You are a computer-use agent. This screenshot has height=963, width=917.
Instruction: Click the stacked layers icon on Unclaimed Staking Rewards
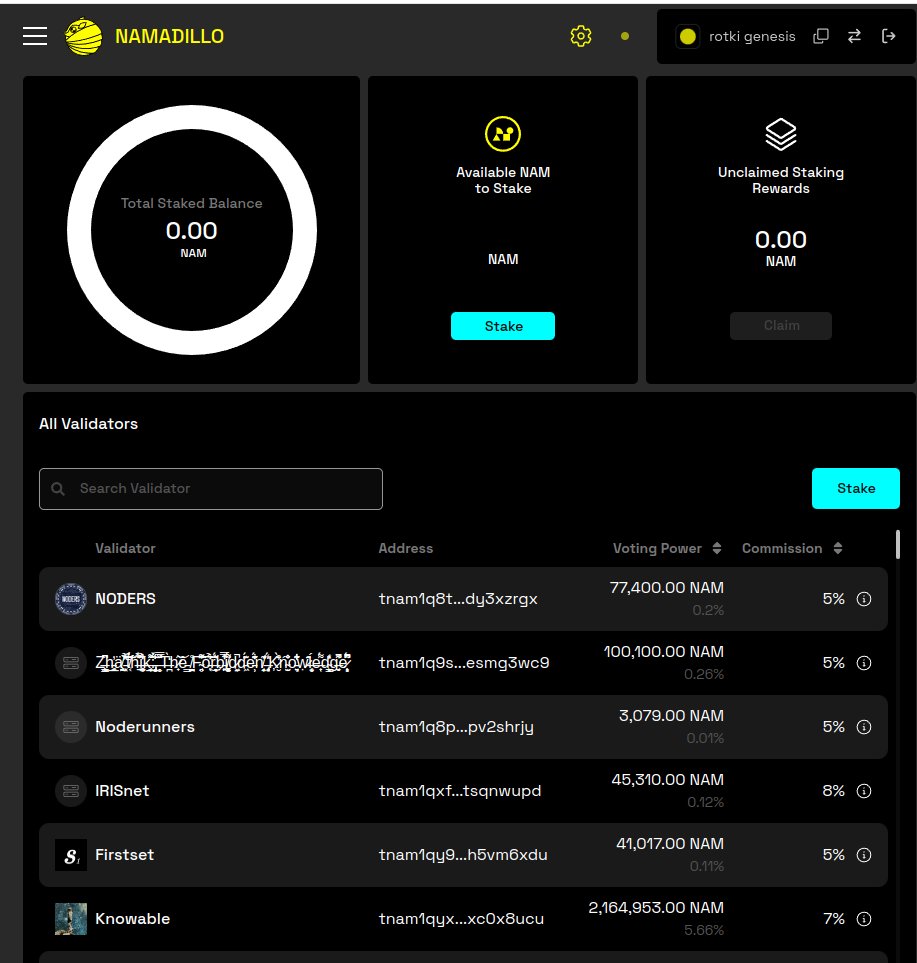[x=780, y=134]
